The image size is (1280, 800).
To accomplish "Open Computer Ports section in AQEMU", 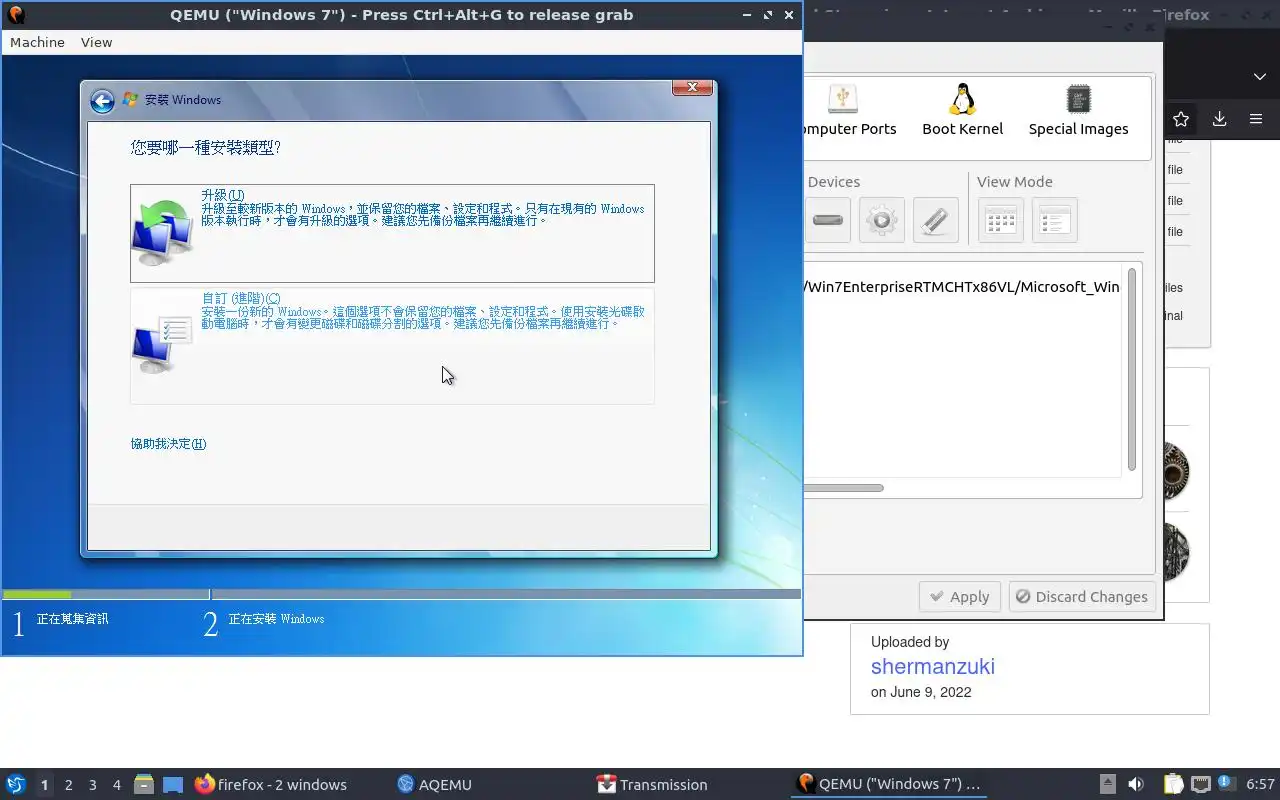I will 850,110.
